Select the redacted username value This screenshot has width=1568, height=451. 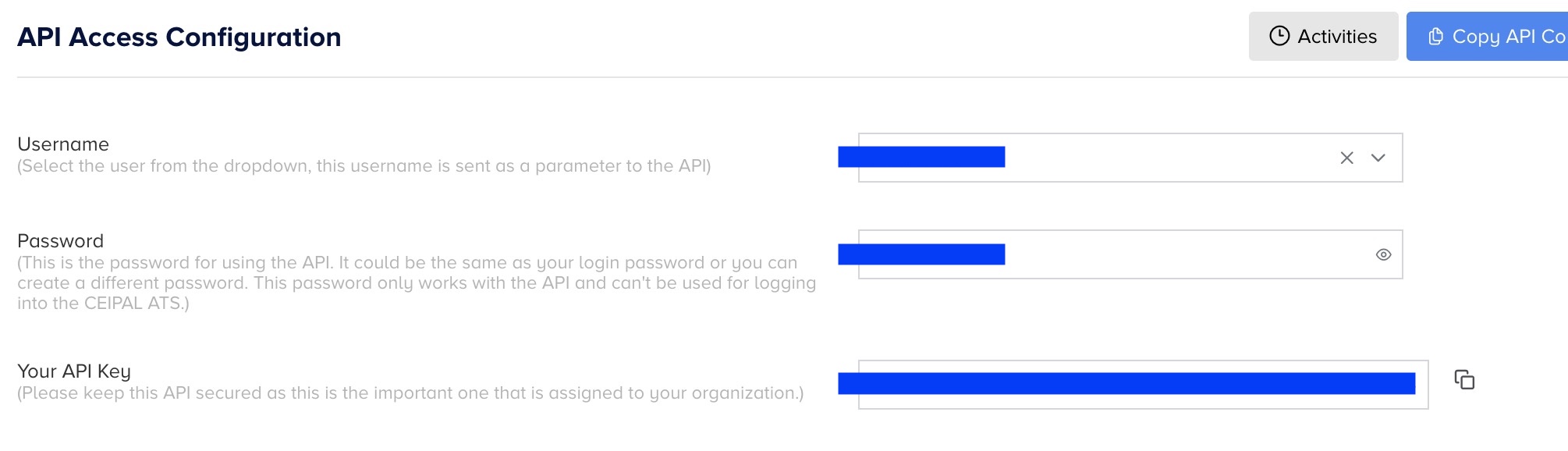921,157
